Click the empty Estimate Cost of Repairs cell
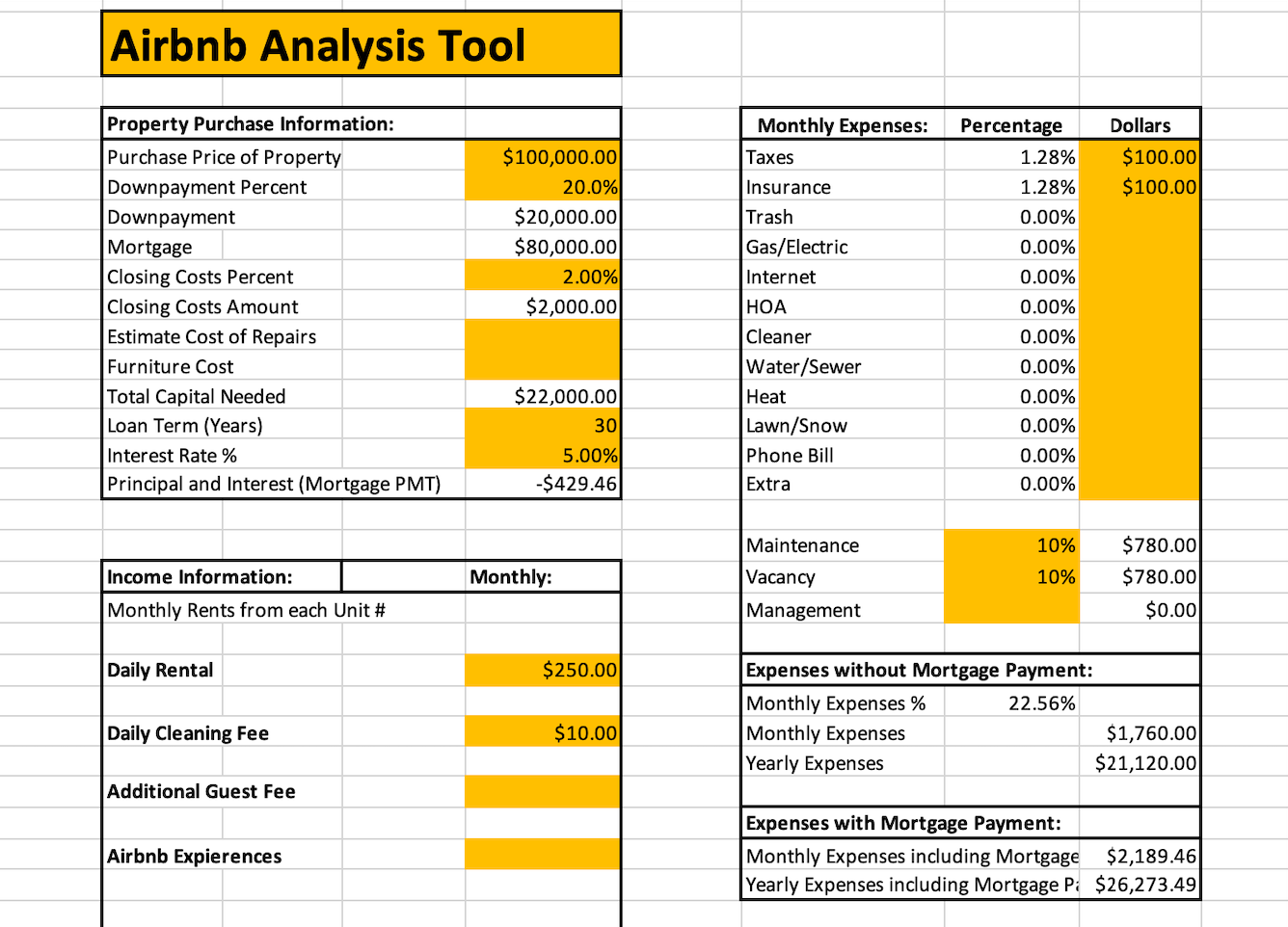Image resolution: width=1288 pixels, height=927 pixels. [x=543, y=336]
